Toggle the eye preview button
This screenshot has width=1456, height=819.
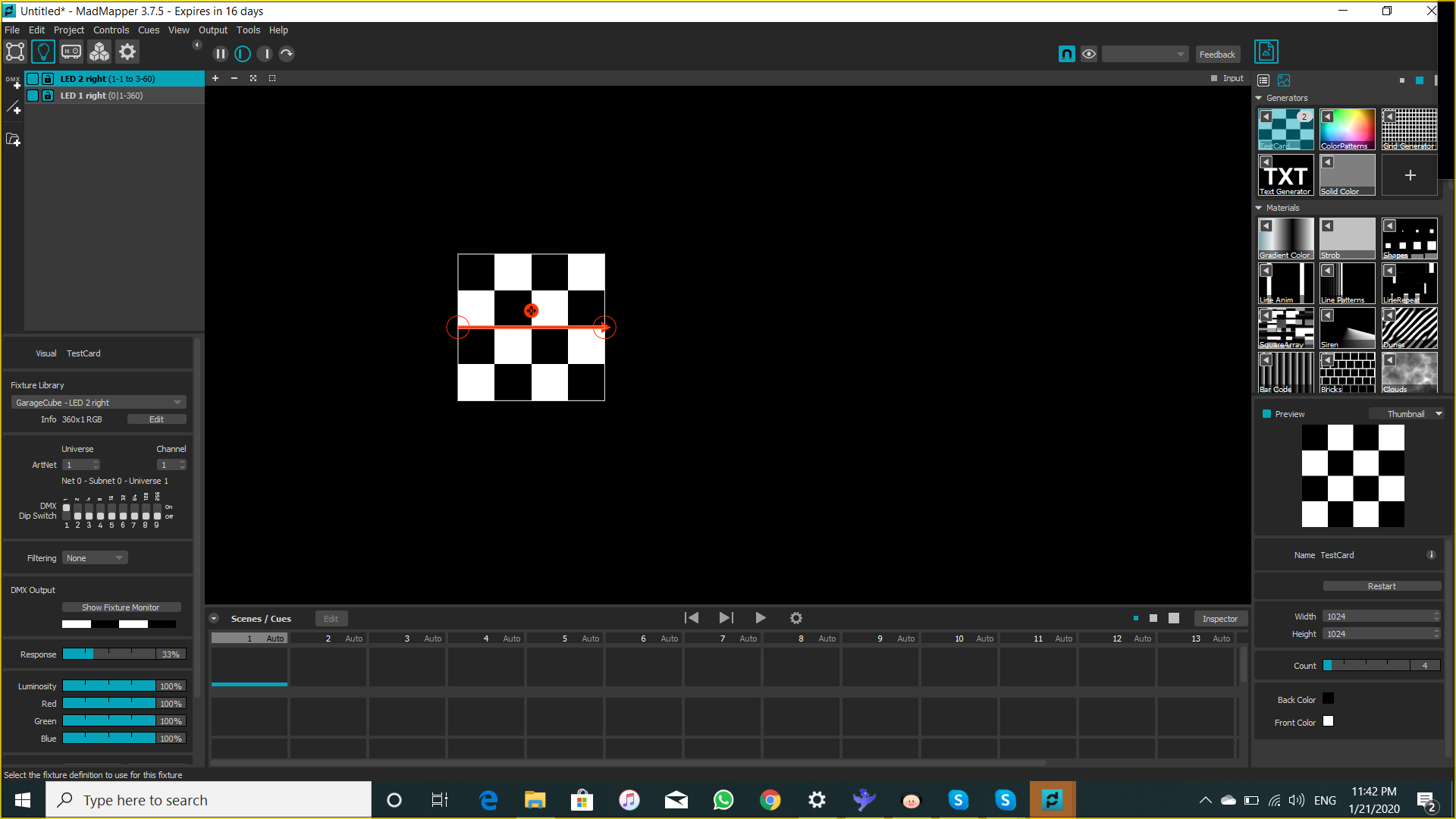(x=1089, y=54)
